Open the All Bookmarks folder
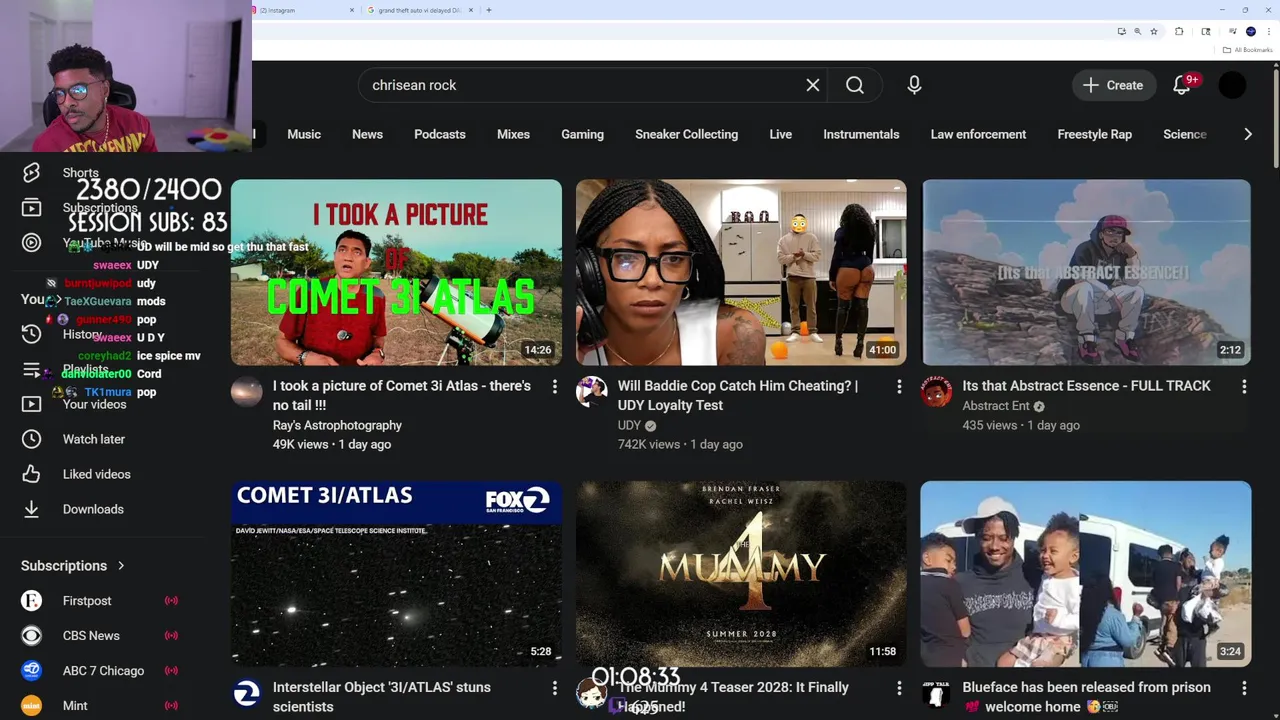1280x720 pixels. click(1247, 50)
